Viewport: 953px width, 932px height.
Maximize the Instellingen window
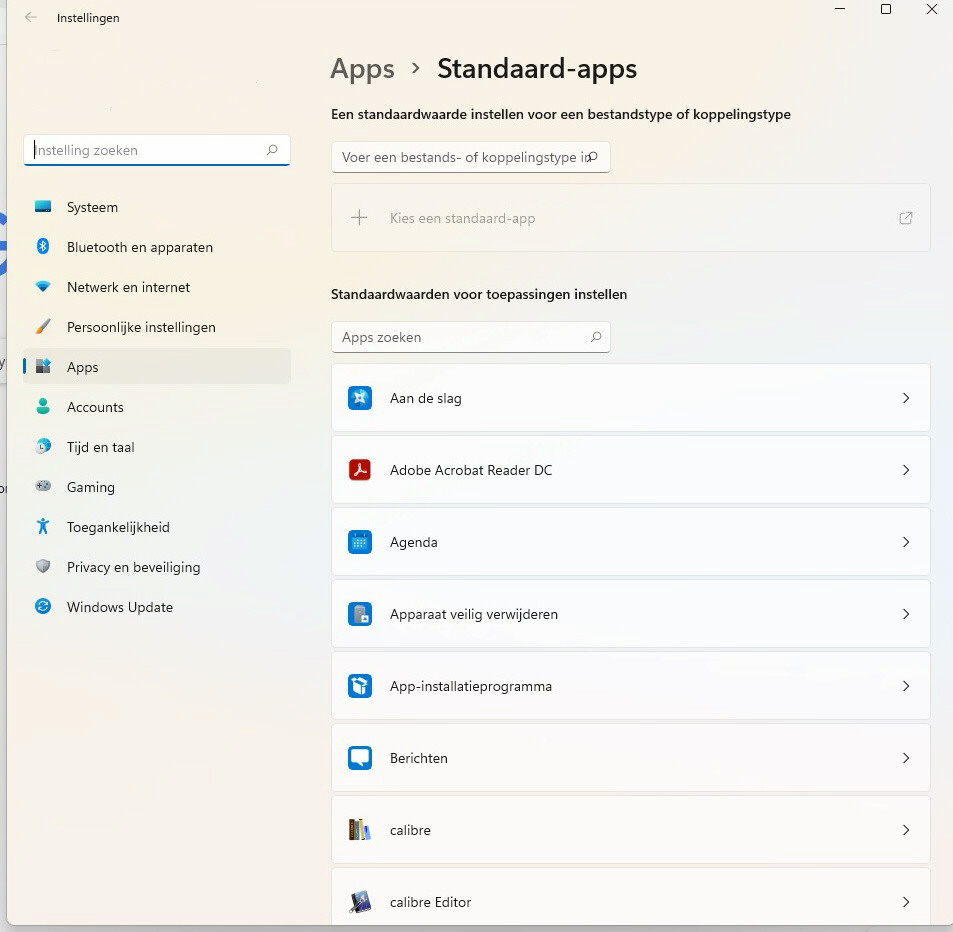point(886,9)
